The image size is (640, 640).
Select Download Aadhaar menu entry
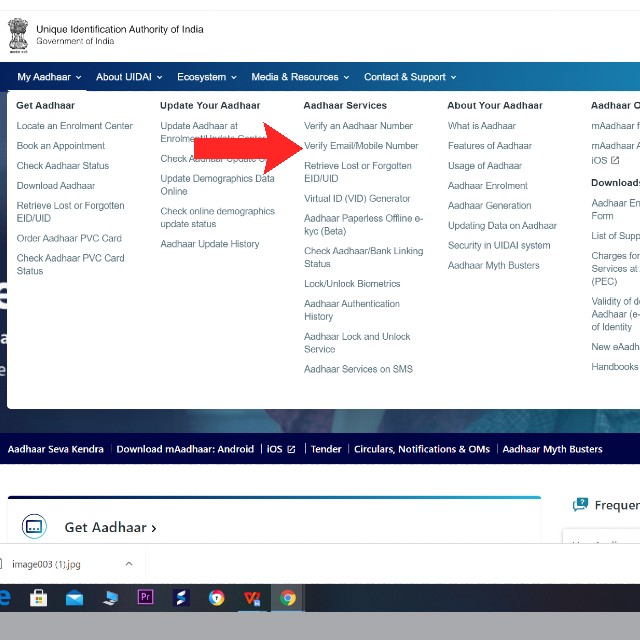56,186
